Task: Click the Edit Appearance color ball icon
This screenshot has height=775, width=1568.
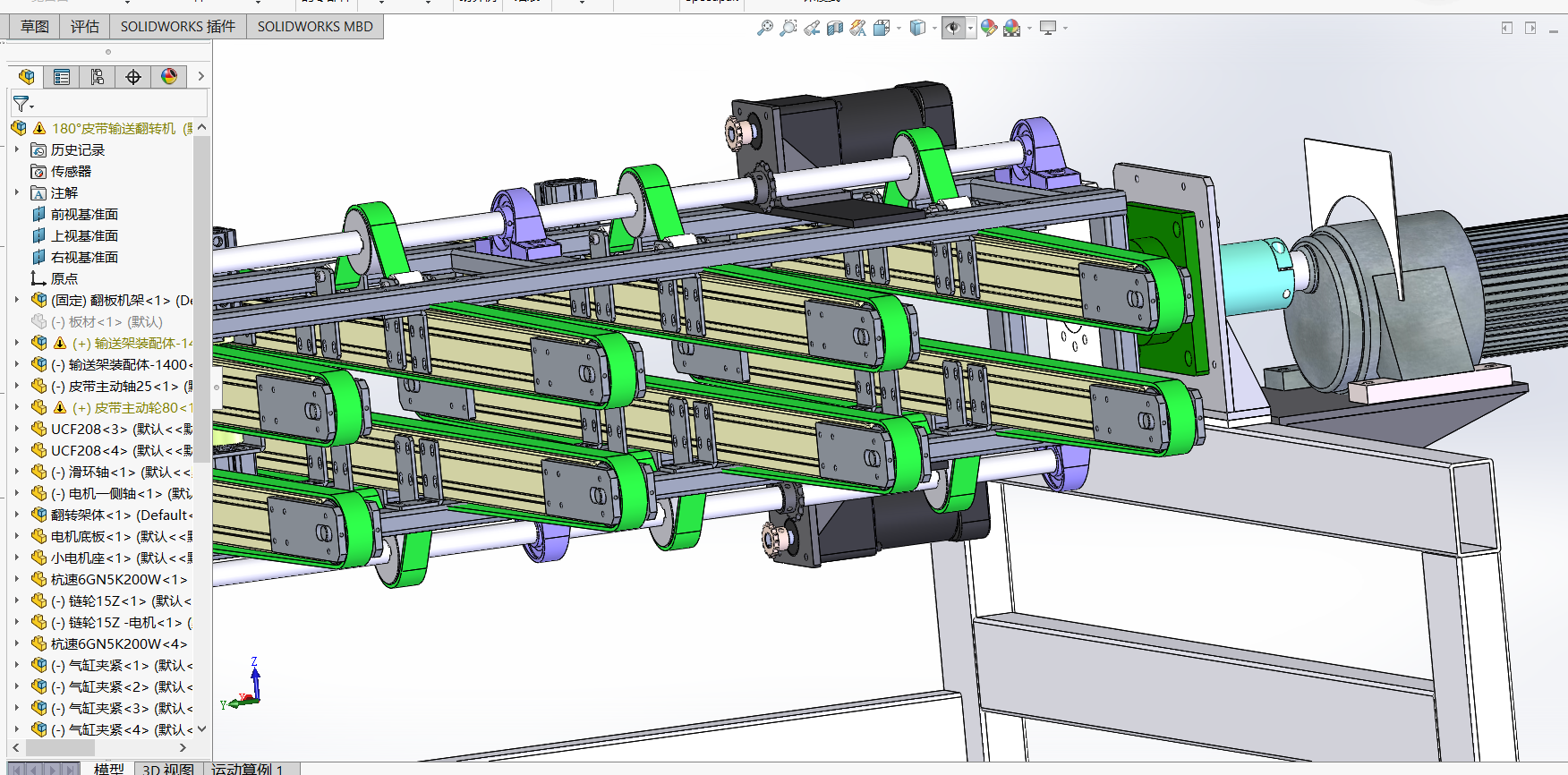Action: coord(988,28)
